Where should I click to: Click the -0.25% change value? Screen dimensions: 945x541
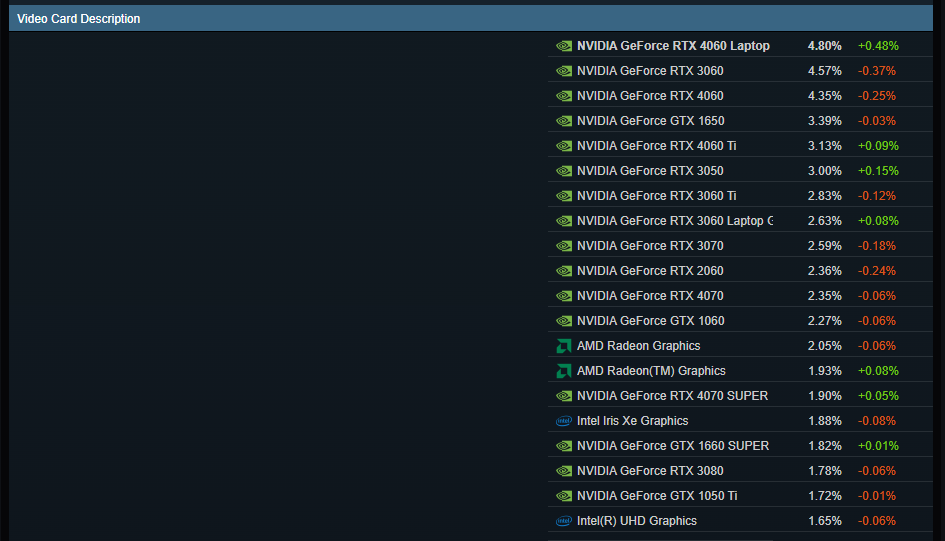(877, 96)
